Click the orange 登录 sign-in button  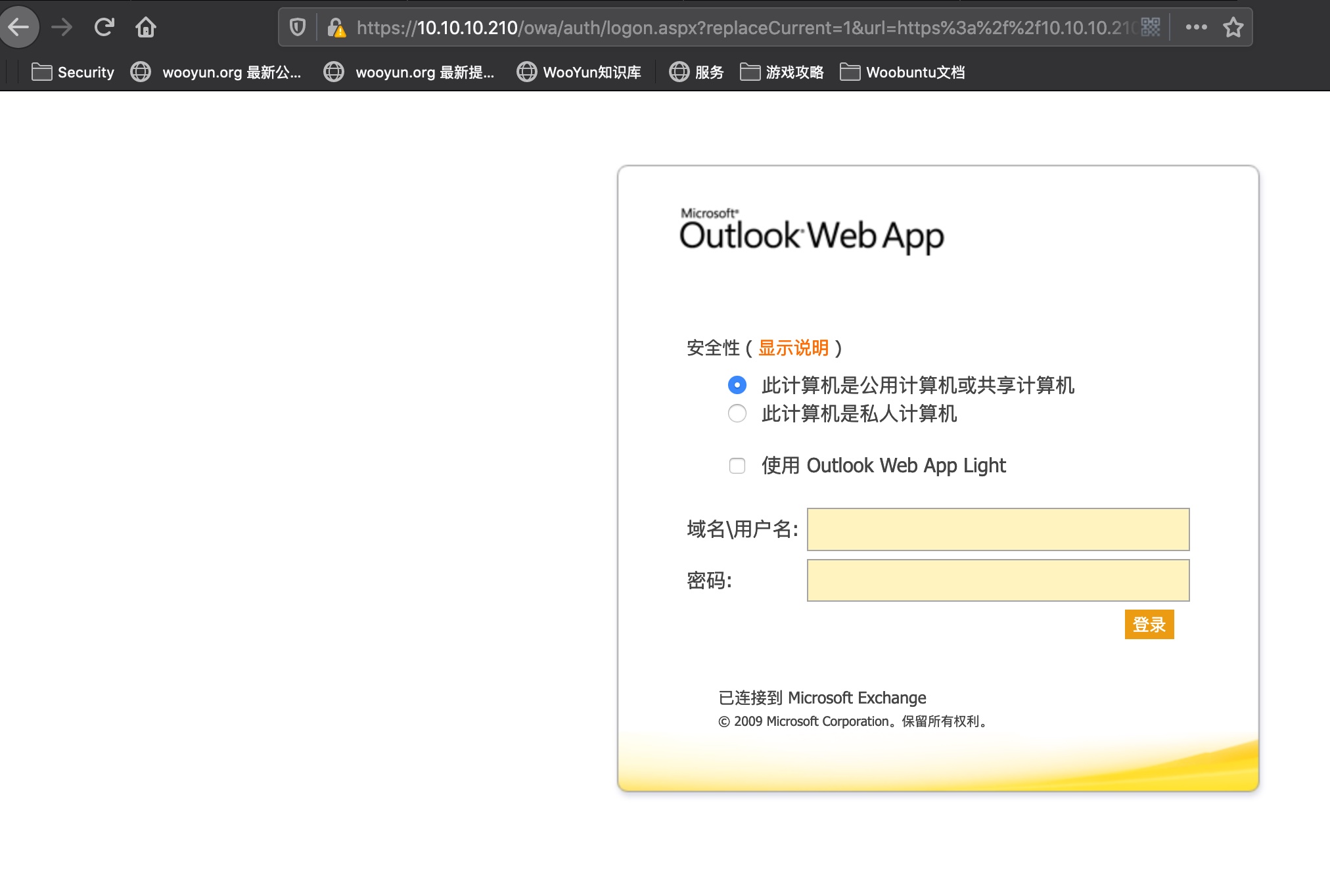click(x=1149, y=624)
